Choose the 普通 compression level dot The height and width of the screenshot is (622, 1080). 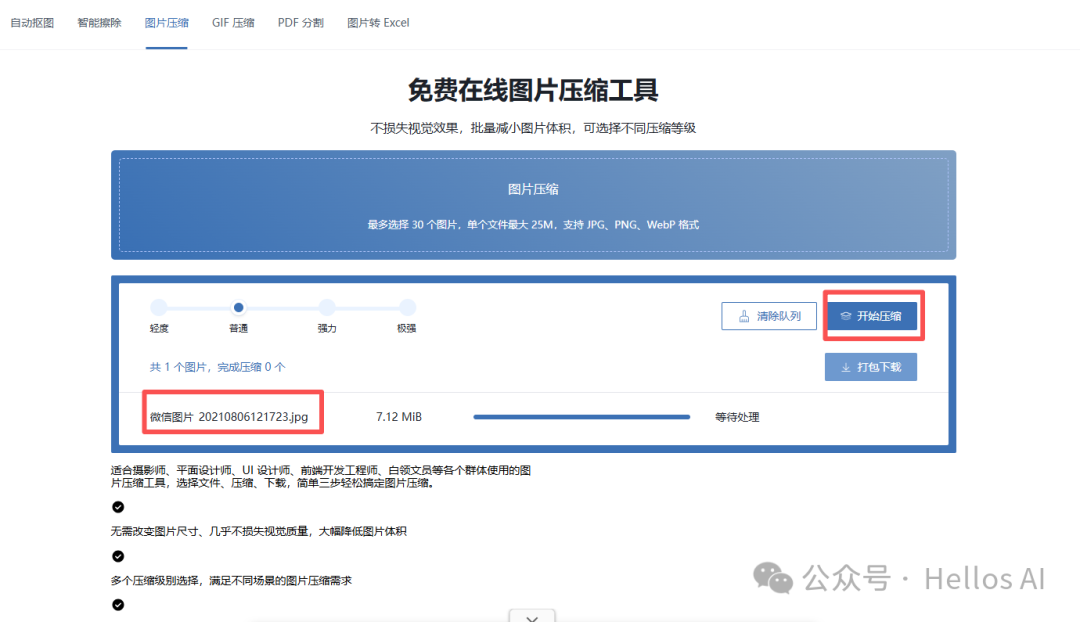coord(238,308)
